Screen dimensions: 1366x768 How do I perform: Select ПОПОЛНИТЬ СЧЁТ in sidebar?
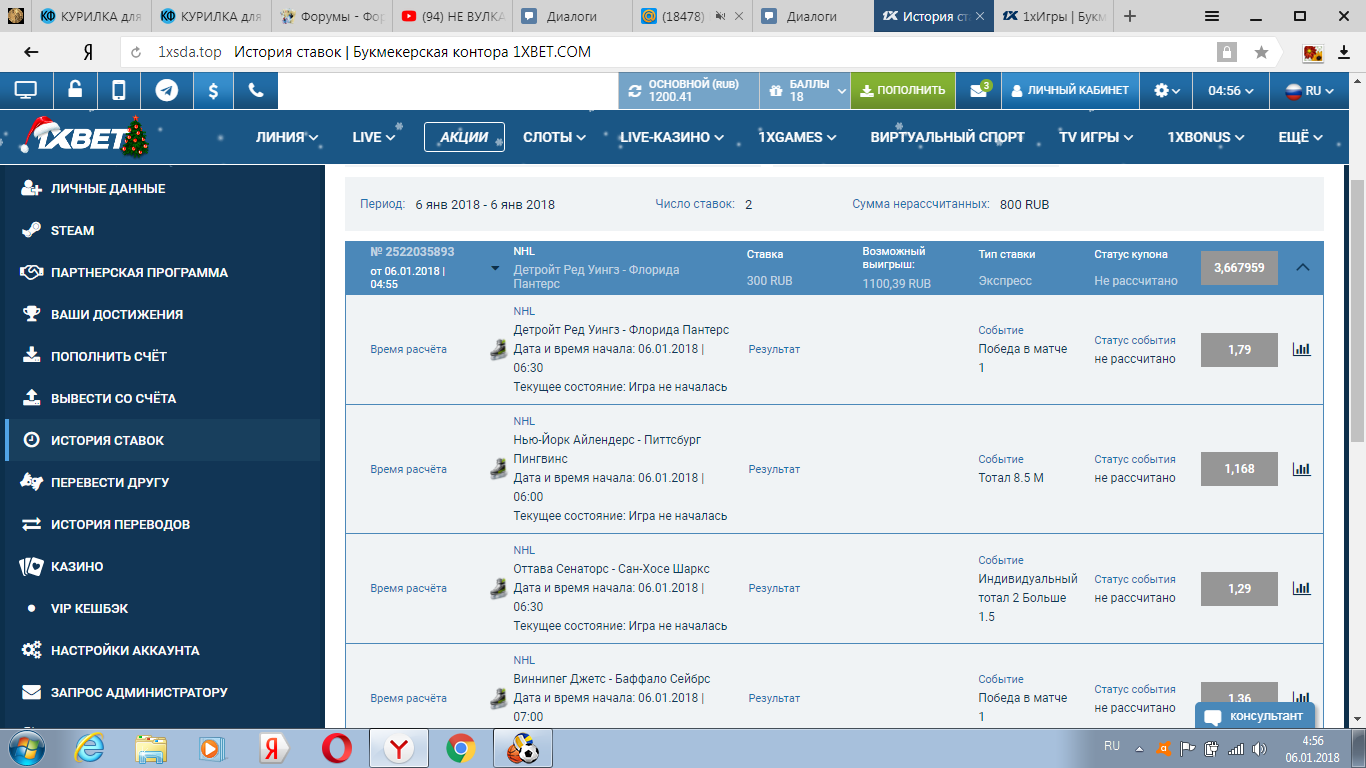(x=162, y=356)
